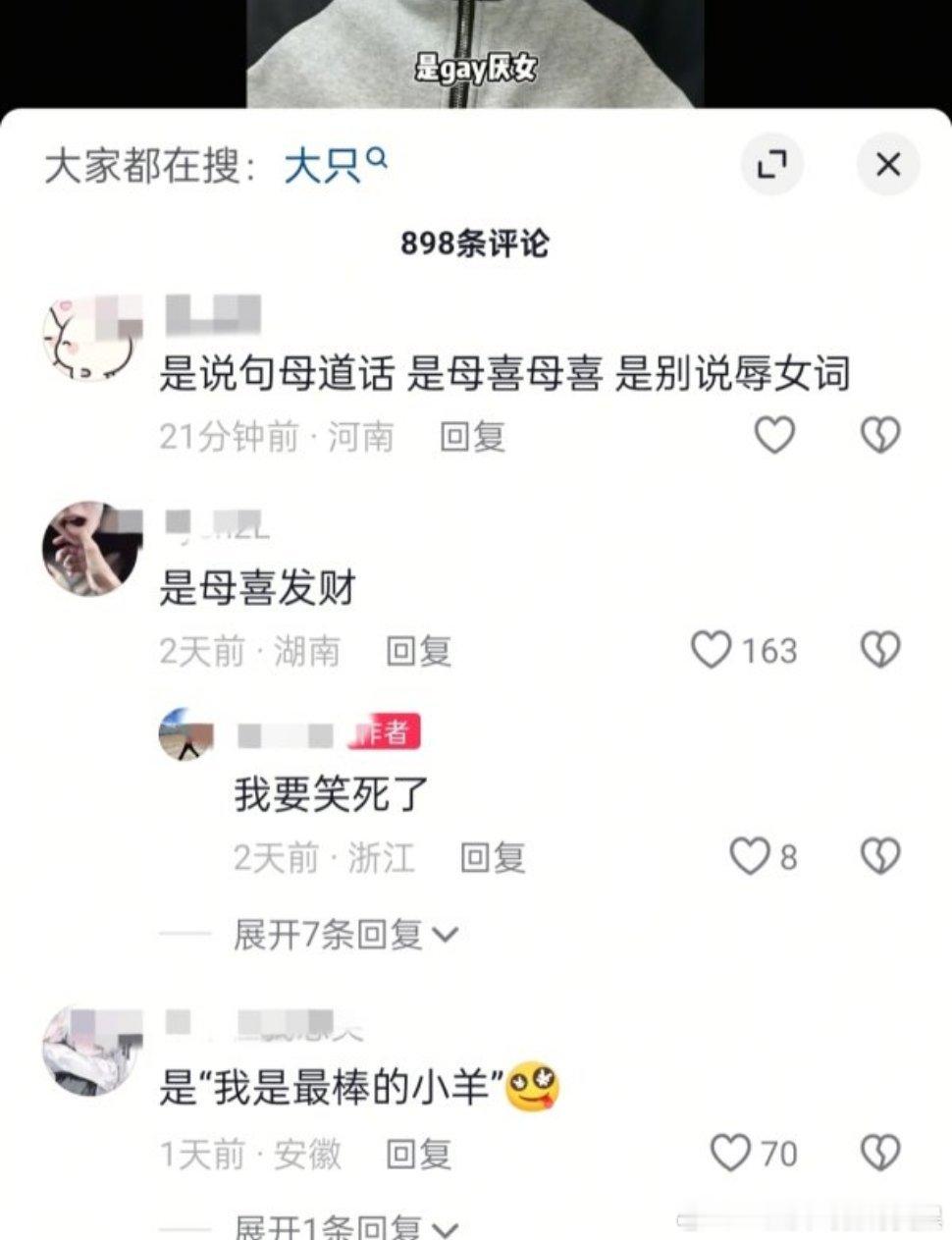Screen dimensions: 952x1240
Task: Like the author's reply 我要笑死了
Action: pos(750,857)
